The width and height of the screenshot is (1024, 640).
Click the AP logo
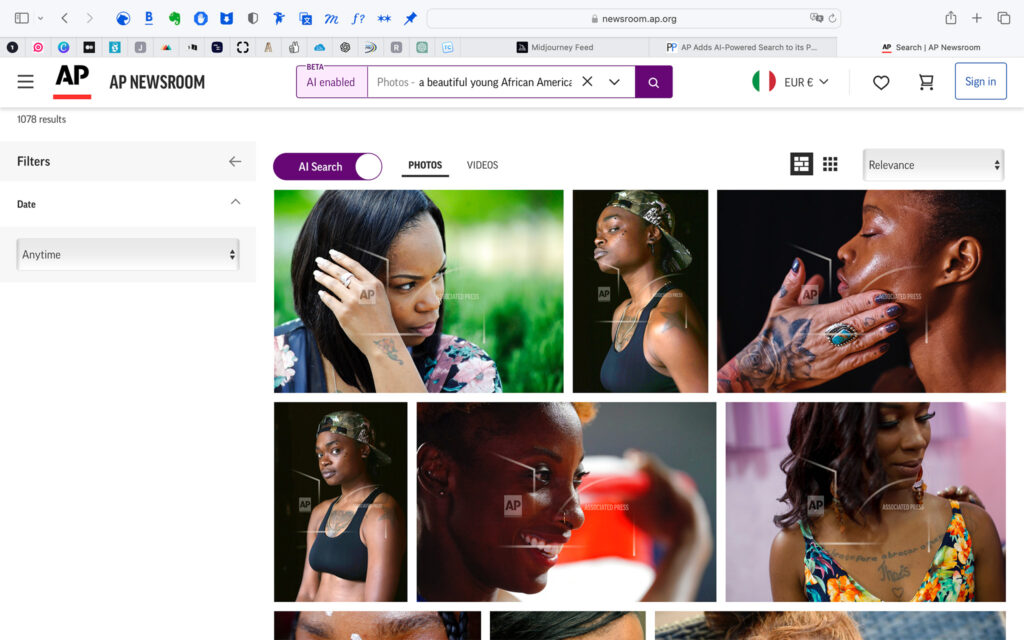coord(72,82)
